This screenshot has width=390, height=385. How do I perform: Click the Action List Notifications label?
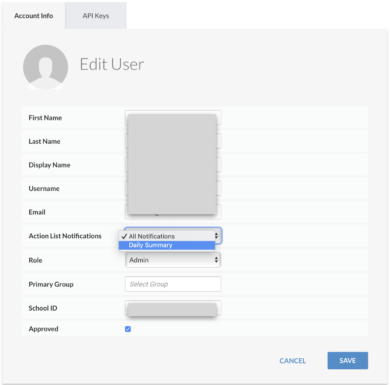click(65, 236)
